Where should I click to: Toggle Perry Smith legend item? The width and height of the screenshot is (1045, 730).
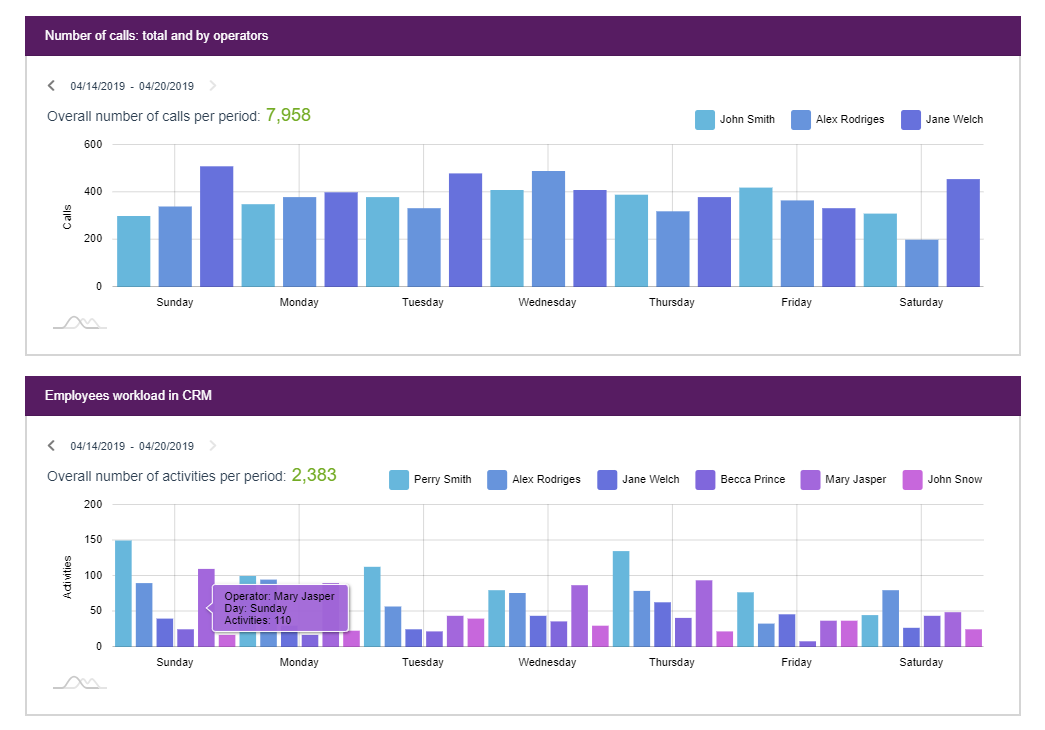coord(430,480)
